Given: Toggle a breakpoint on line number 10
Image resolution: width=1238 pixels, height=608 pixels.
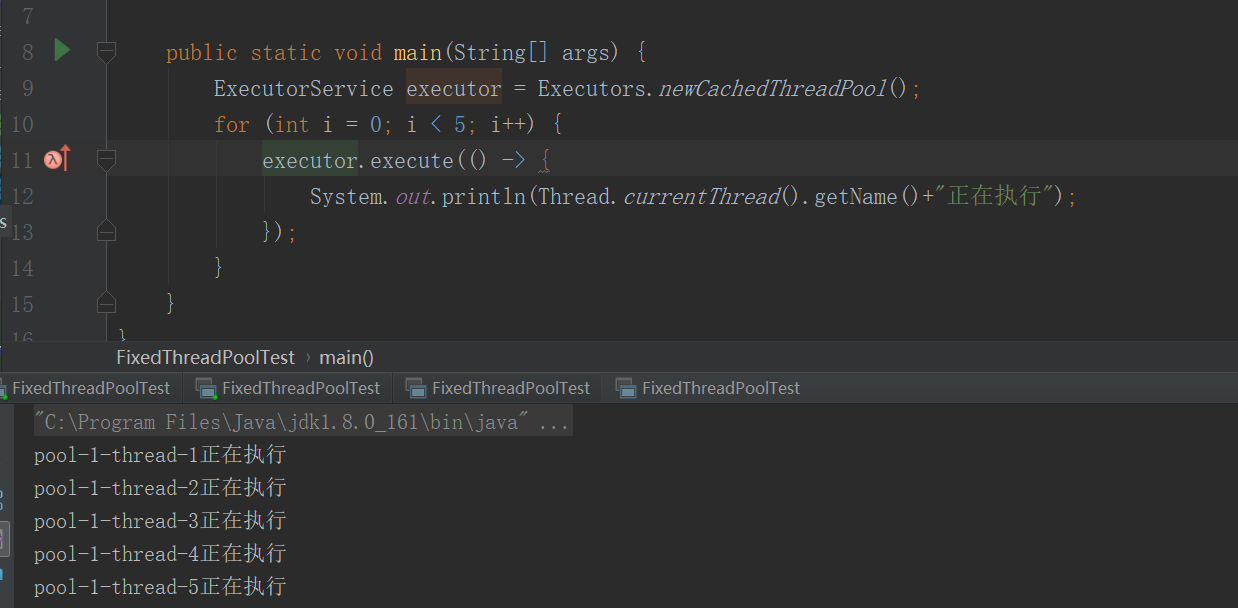Looking at the screenshot, I should 22,125.
